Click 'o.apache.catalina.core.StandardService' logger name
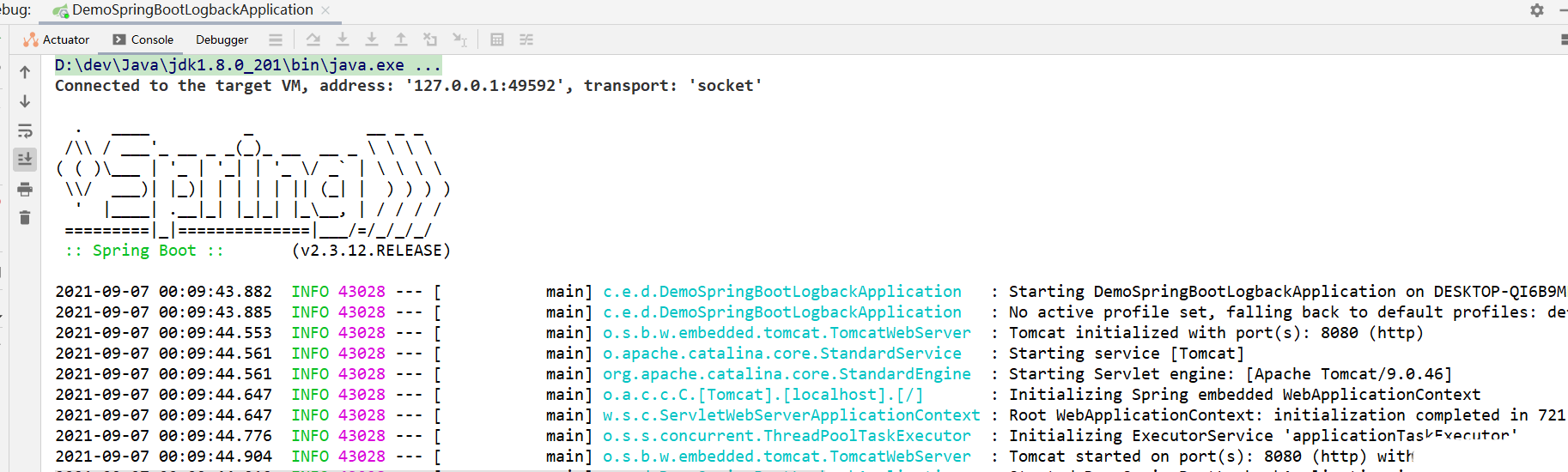 click(x=782, y=354)
